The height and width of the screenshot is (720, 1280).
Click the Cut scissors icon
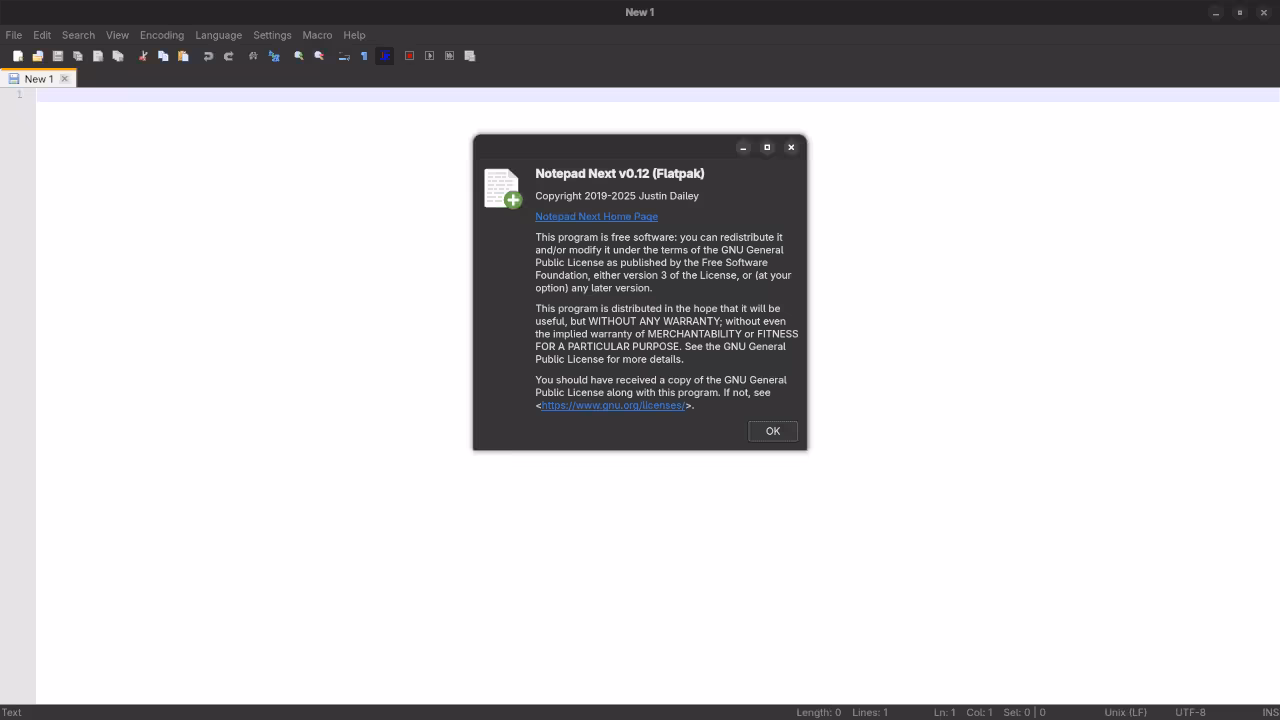pos(143,56)
